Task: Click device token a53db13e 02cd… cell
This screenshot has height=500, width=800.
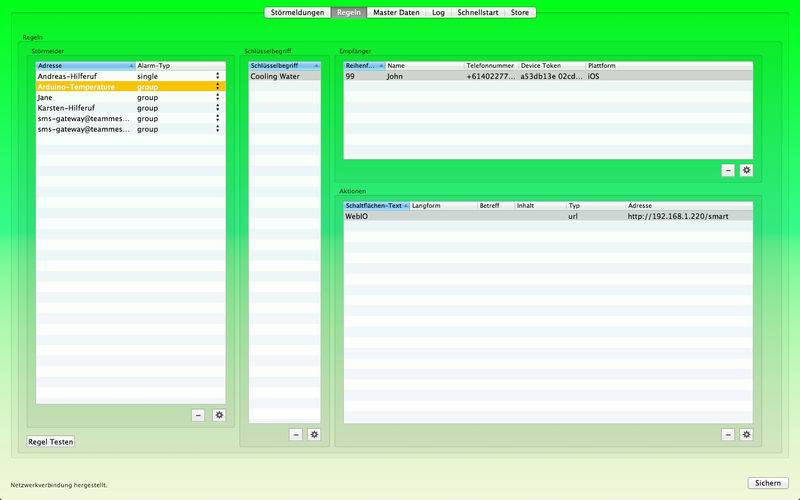Action: pos(552,76)
